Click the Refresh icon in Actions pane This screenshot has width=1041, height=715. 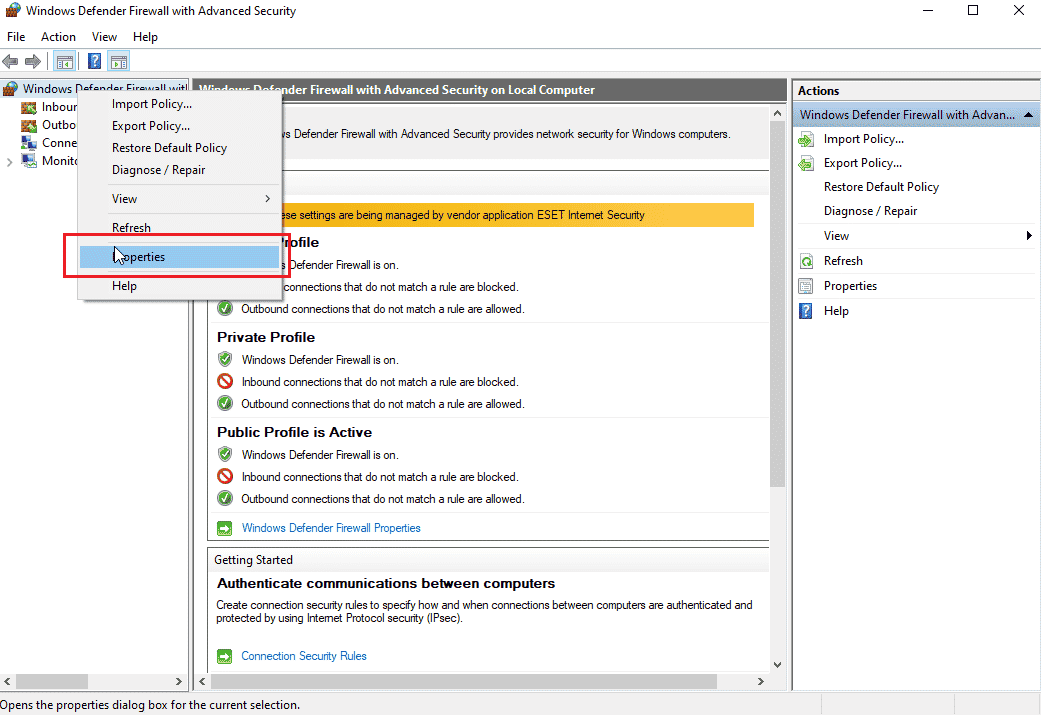click(806, 261)
